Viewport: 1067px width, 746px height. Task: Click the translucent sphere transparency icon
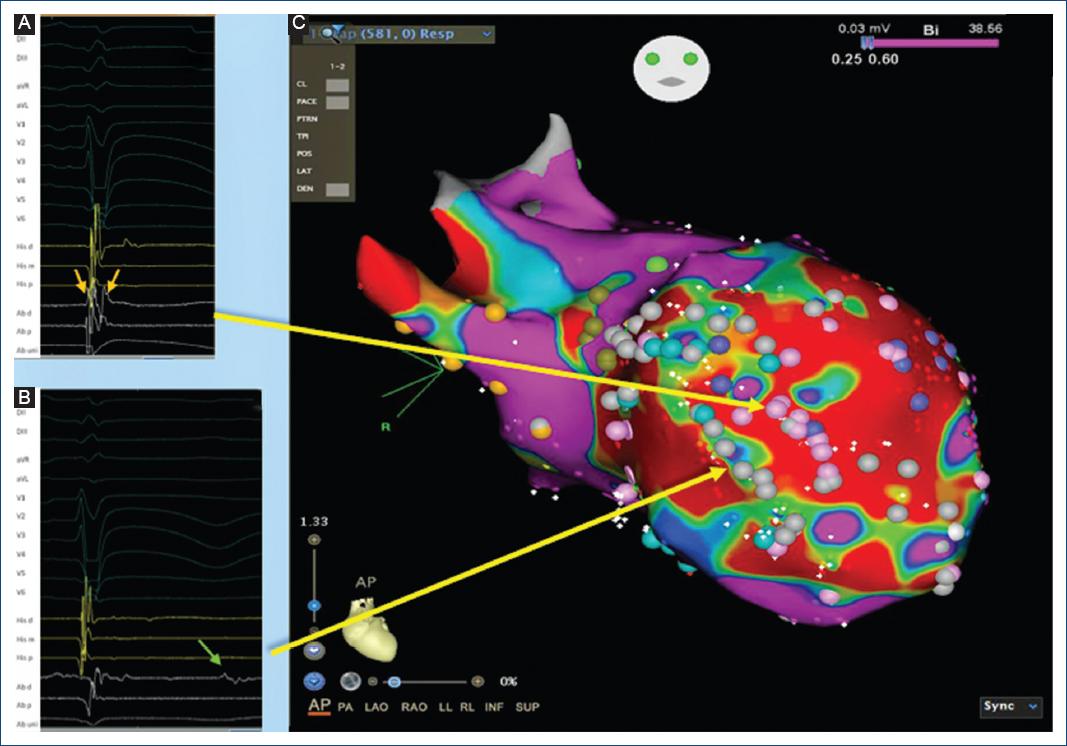click(x=350, y=681)
